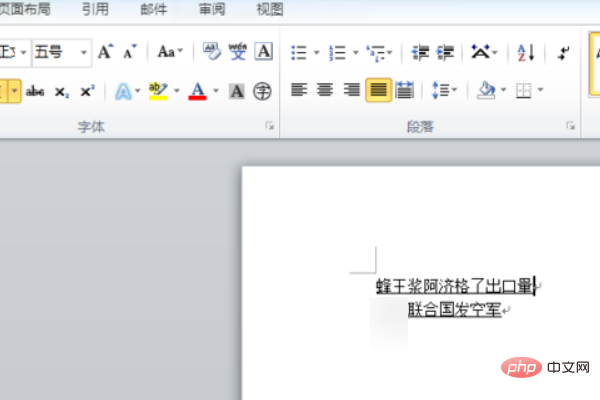Click the Sort paragraph icon
This screenshot has width=600, height=400.
(x=527, y=51)
